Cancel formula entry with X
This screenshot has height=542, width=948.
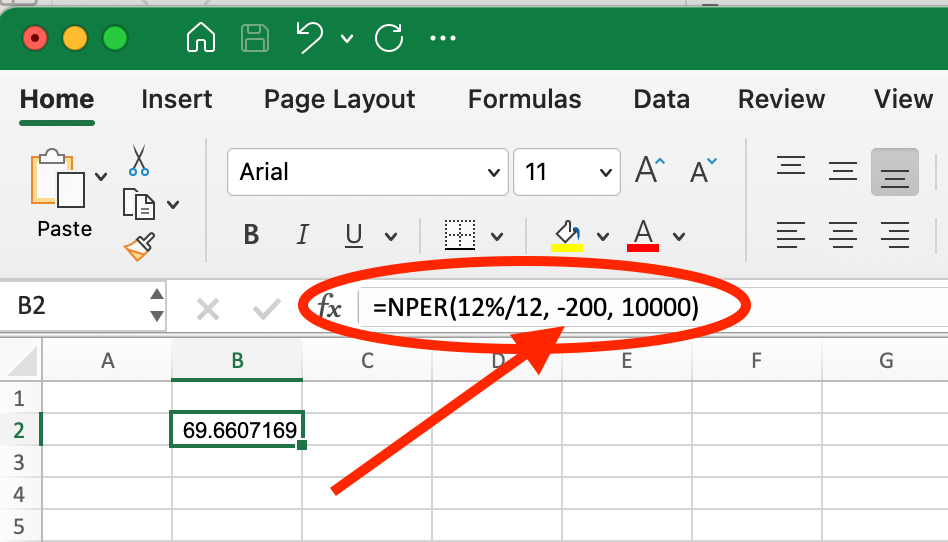(x=208, y=310)
